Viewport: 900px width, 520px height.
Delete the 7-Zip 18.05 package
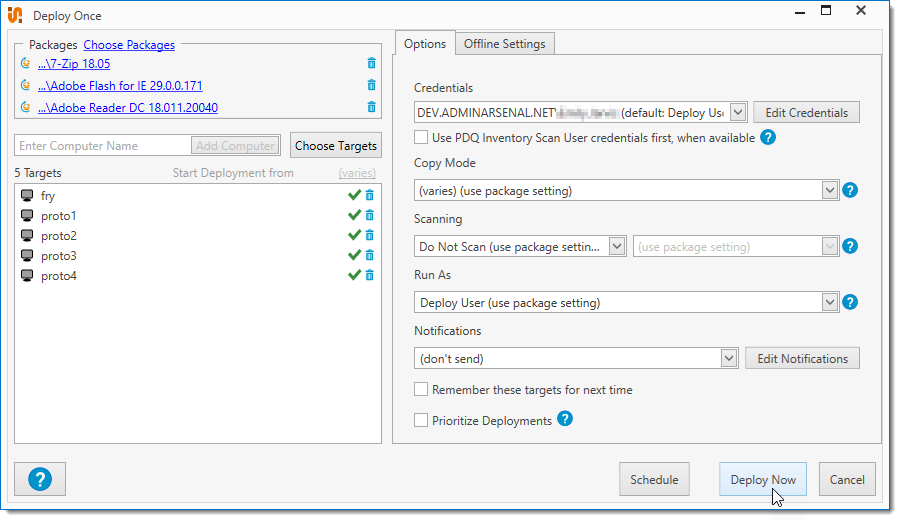(x=372, y=64)
